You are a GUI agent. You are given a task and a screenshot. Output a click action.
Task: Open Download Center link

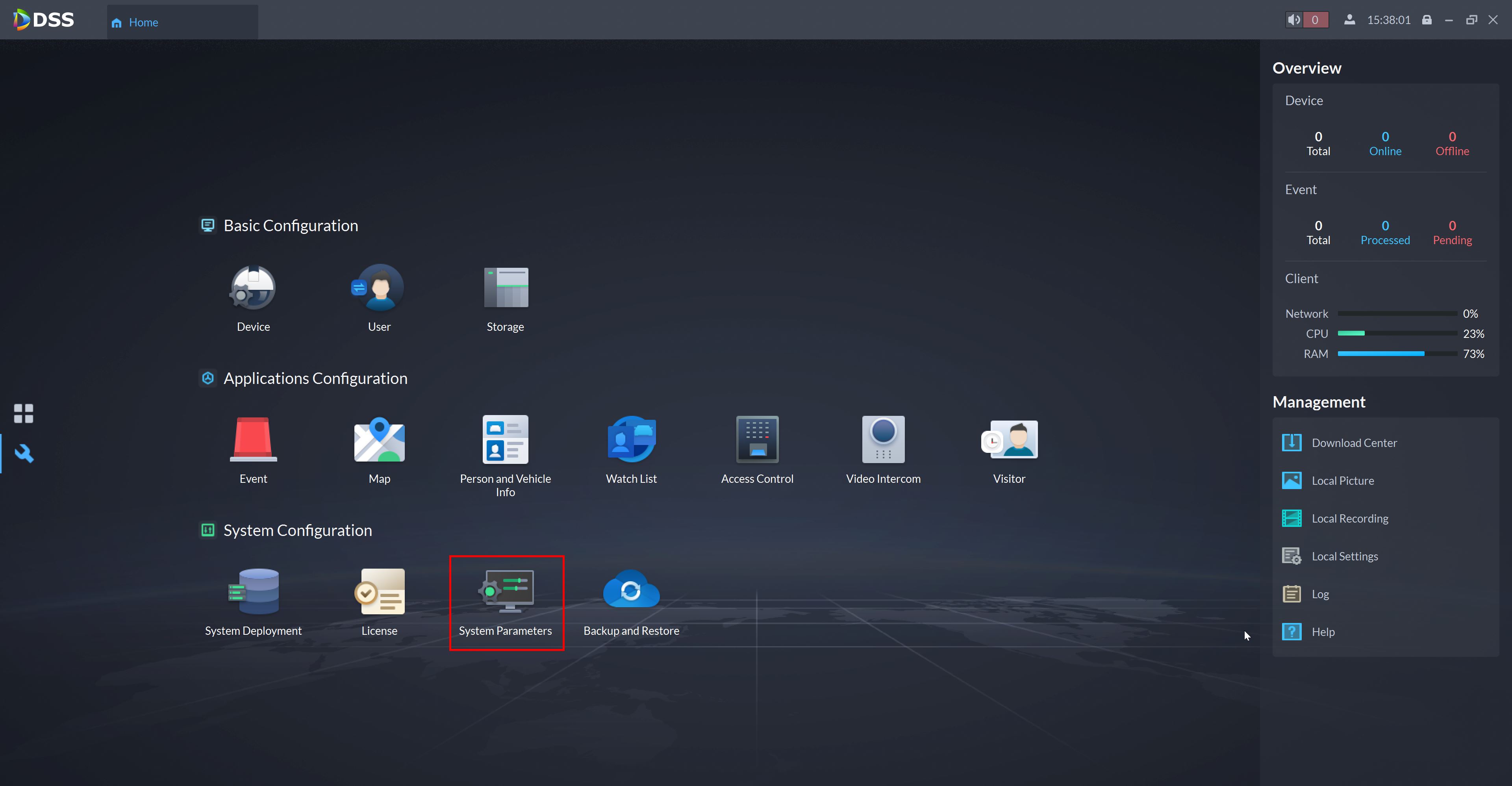point(1354,443)
